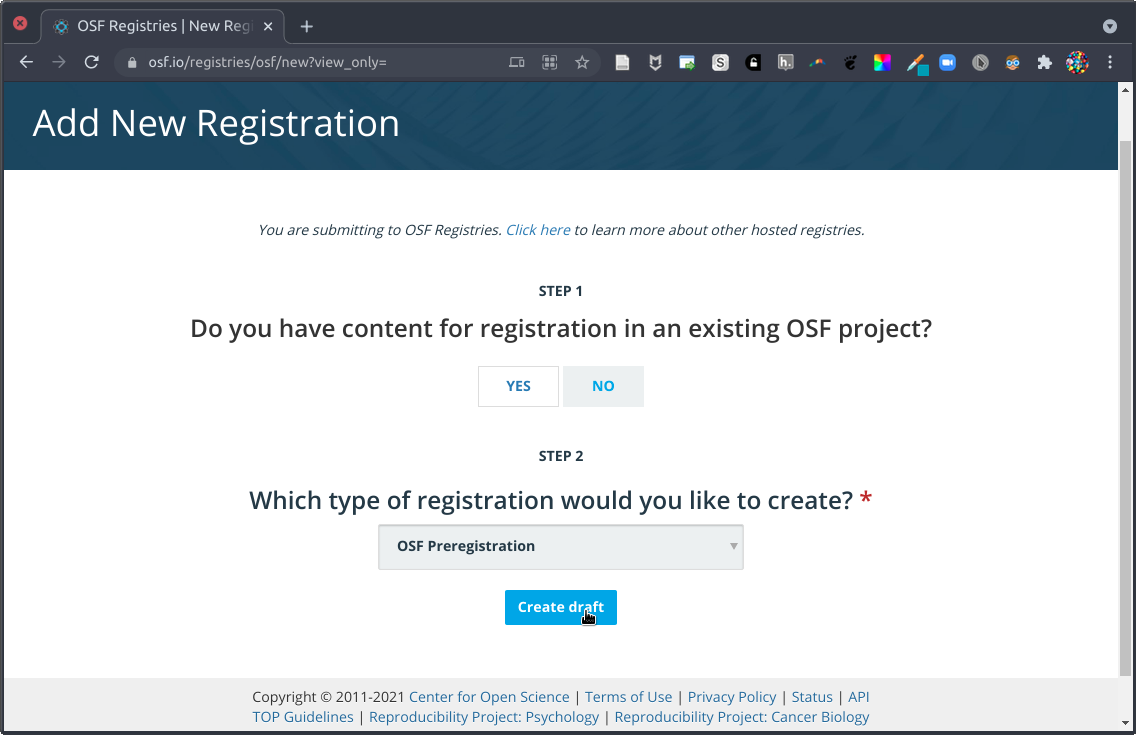The height and width of the screenshot is (735, 1136).
Task: Select NO for existing OSF project
Action: point(603,386)
